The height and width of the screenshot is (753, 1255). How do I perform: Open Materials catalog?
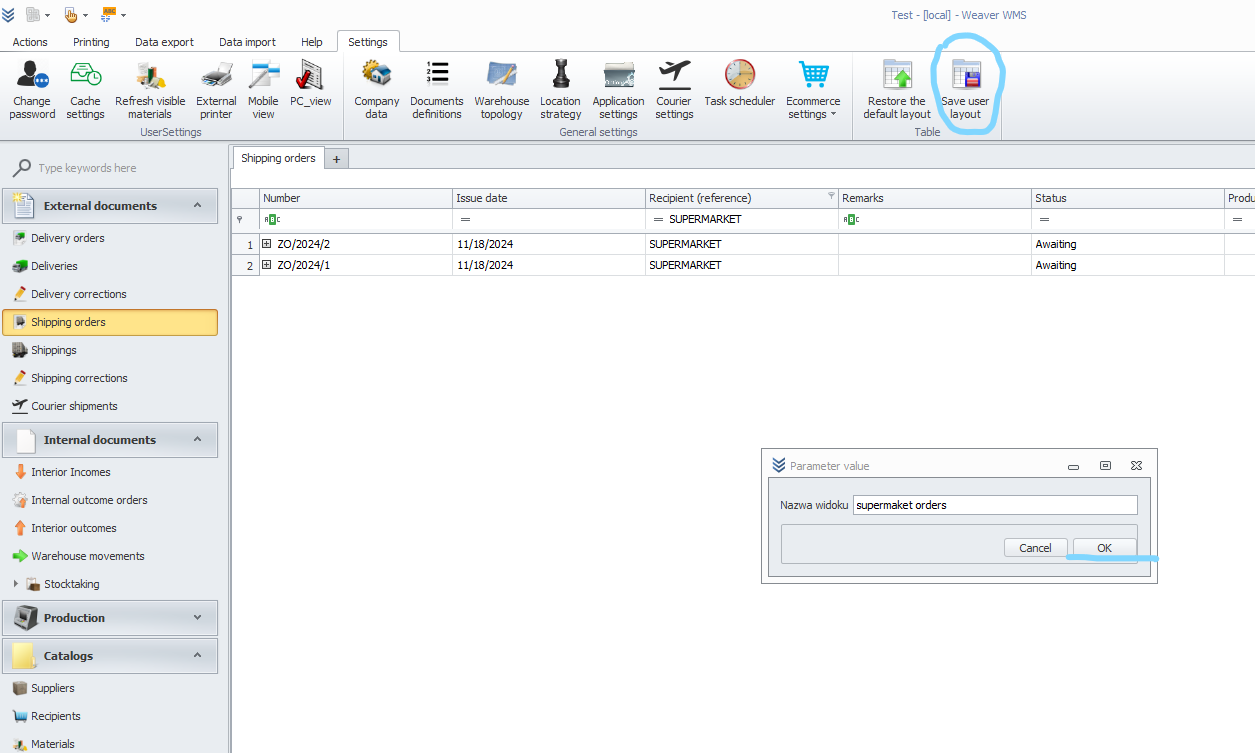pos(53,744)
